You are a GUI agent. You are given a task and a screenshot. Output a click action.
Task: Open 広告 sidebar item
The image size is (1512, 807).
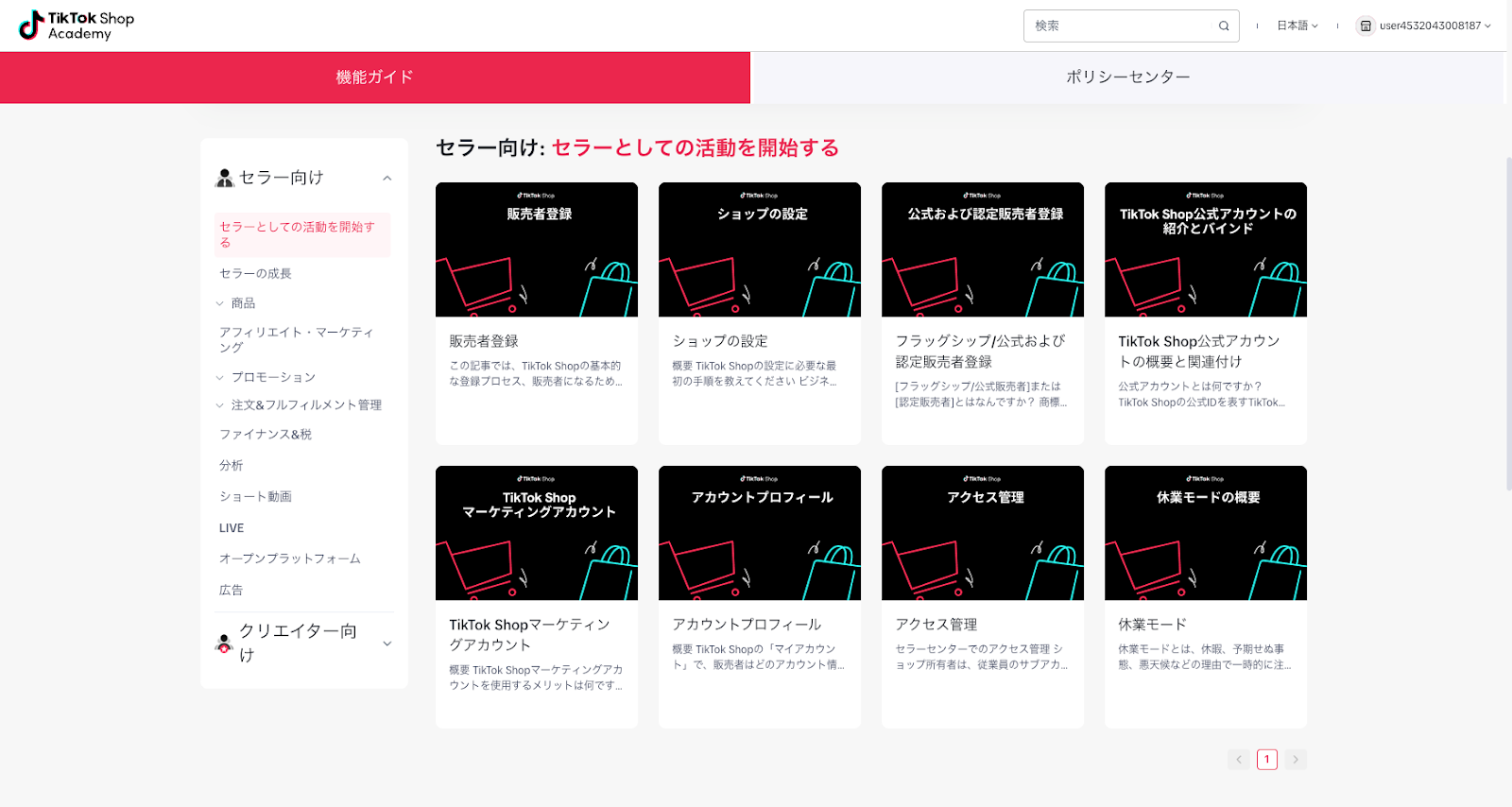(232, 591)
